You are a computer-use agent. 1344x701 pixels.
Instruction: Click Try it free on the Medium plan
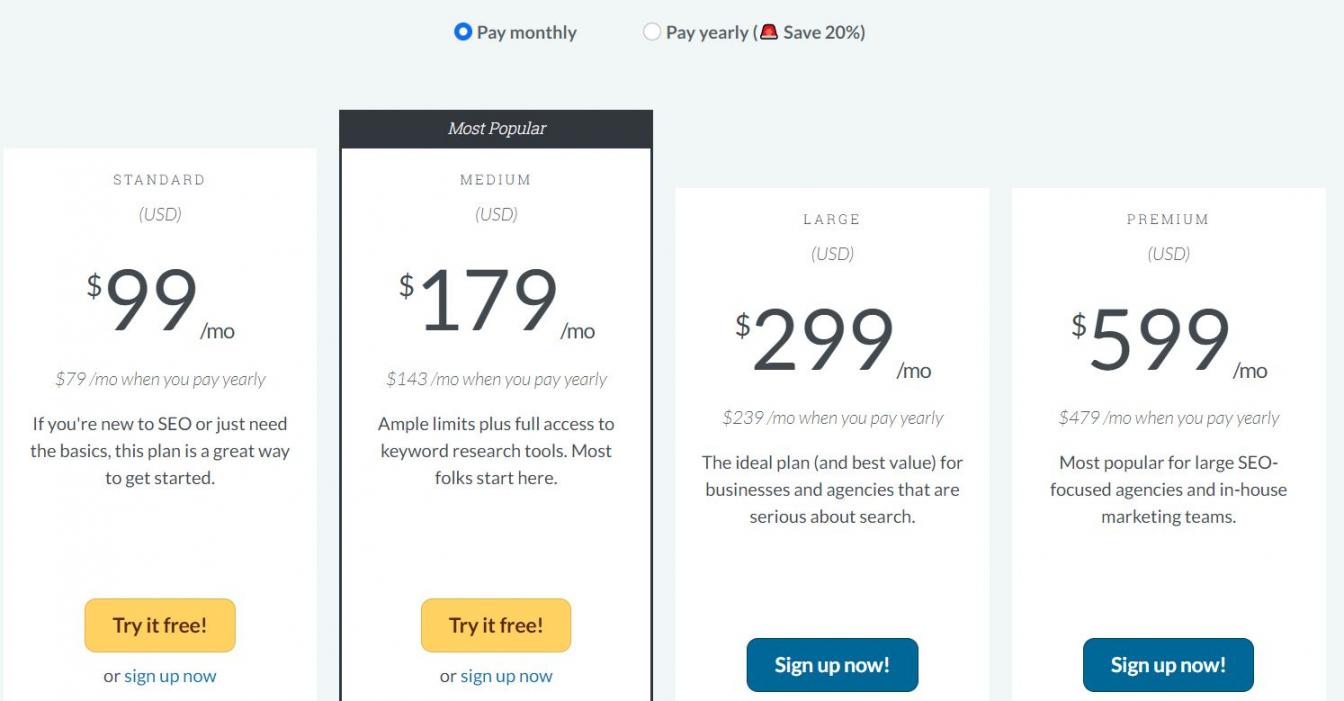[496, 625]
